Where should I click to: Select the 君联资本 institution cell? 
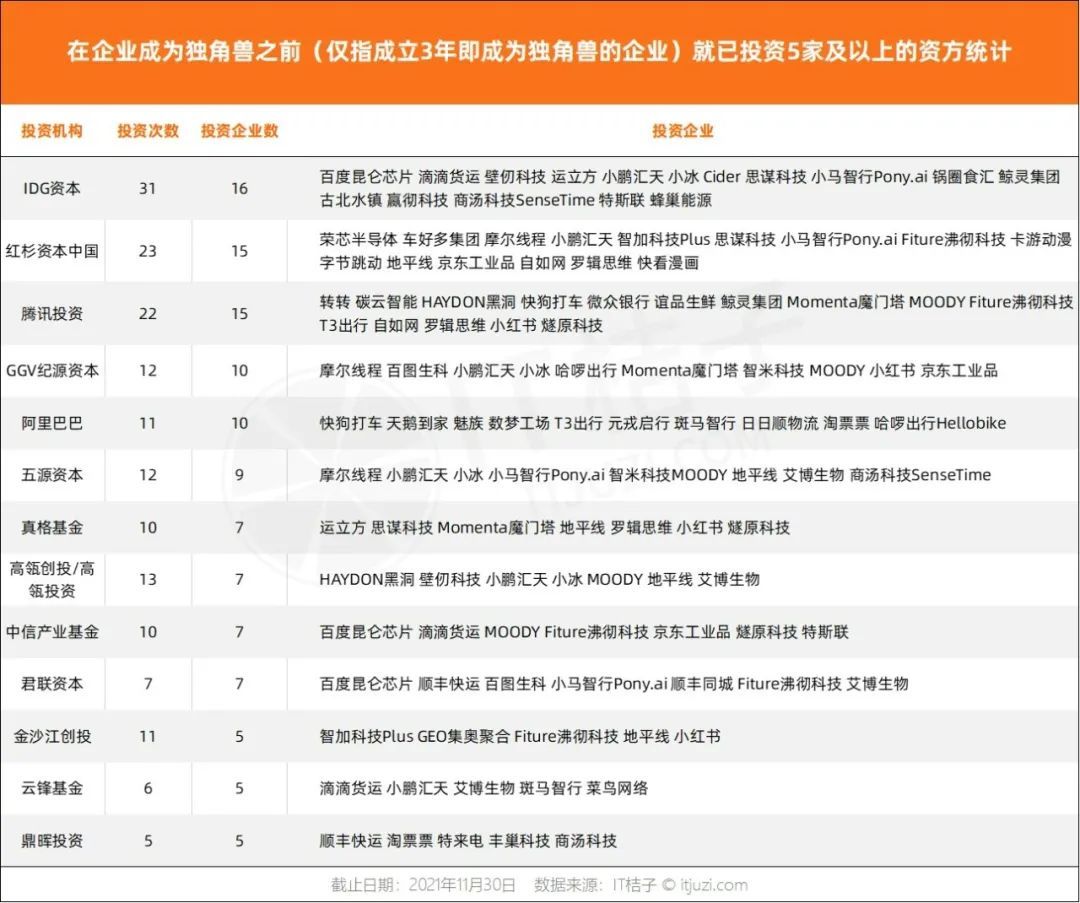pos(52,684)
